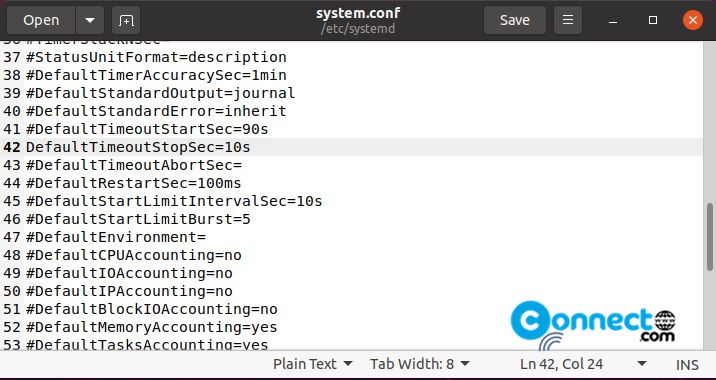Maximize the editor window
716x380 pixels.
[653, 20]
